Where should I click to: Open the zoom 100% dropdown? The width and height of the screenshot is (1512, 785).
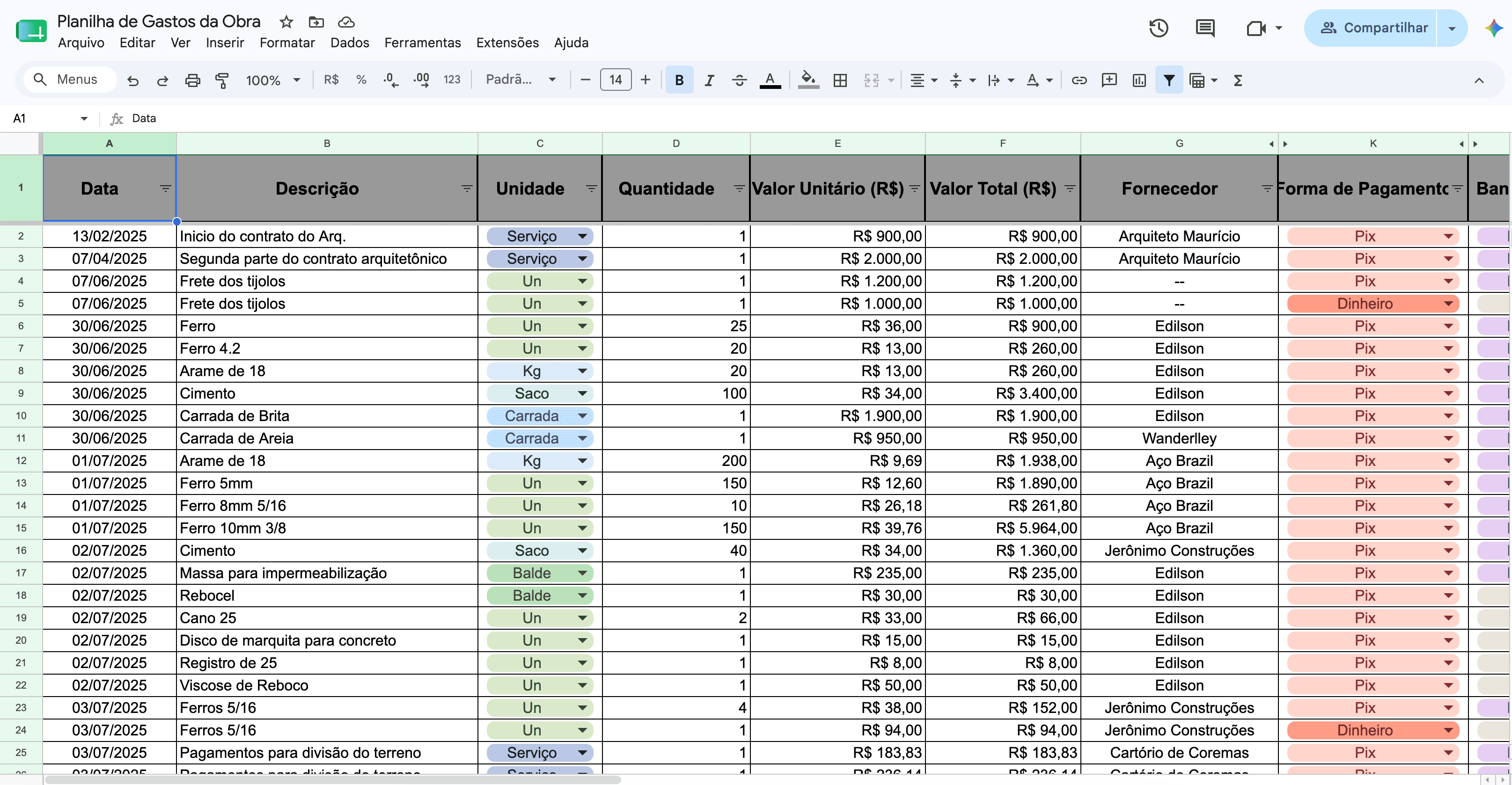click(272, 80)
